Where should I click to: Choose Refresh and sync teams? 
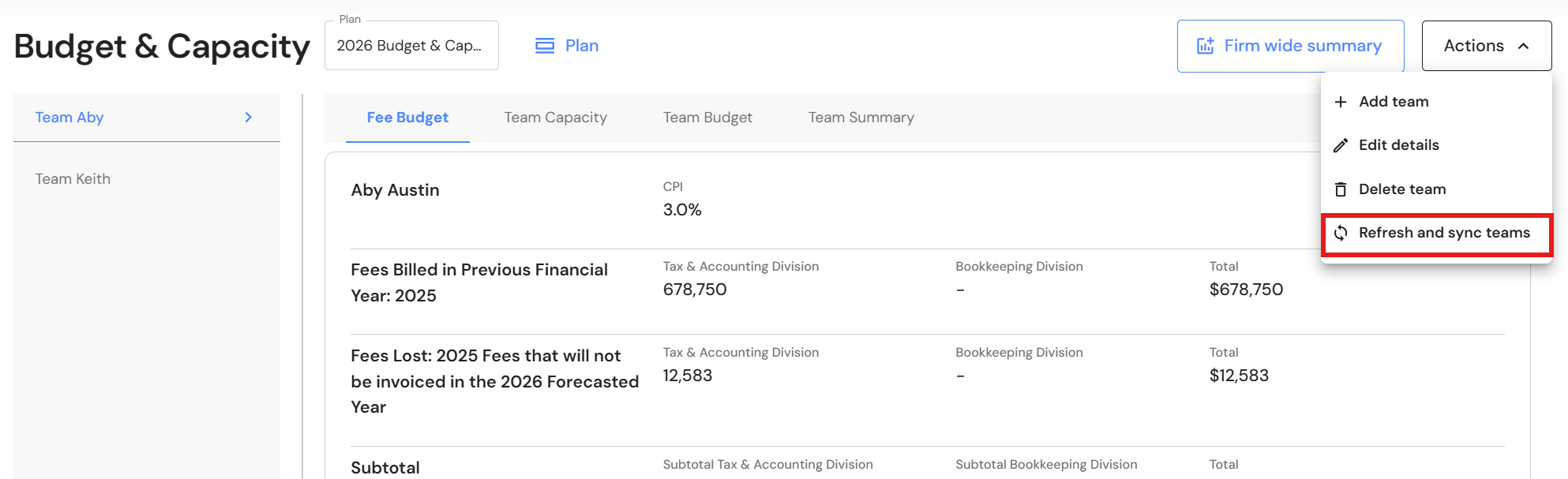(x=1444, y=233)
